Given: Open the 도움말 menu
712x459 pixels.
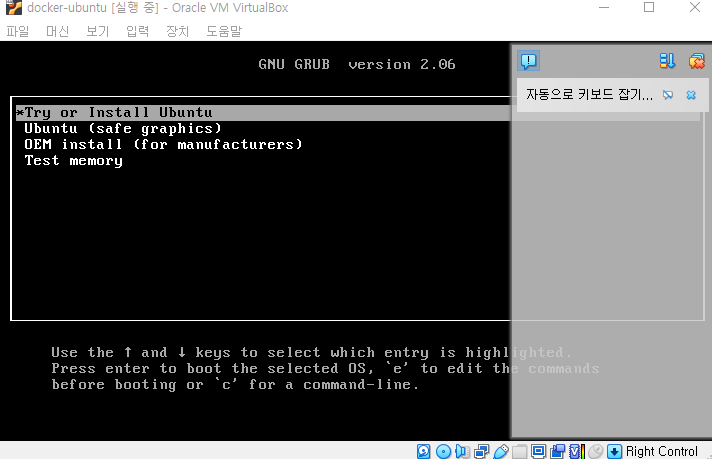Looking at the screenshot, I should tap(224, 31).
